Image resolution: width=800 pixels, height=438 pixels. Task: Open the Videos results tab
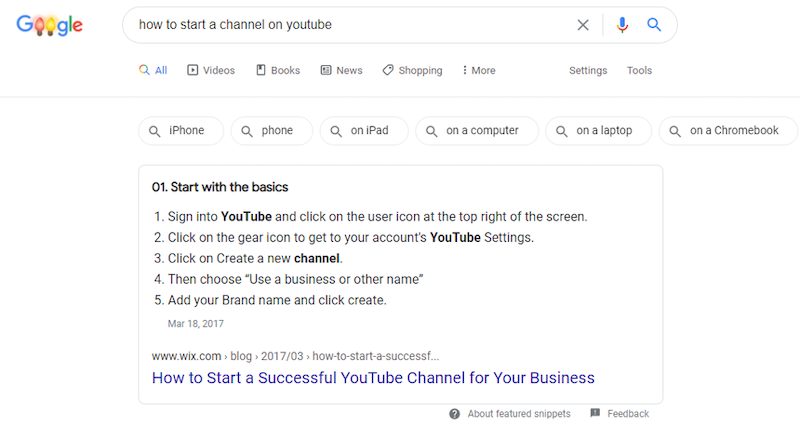(211, 71)
